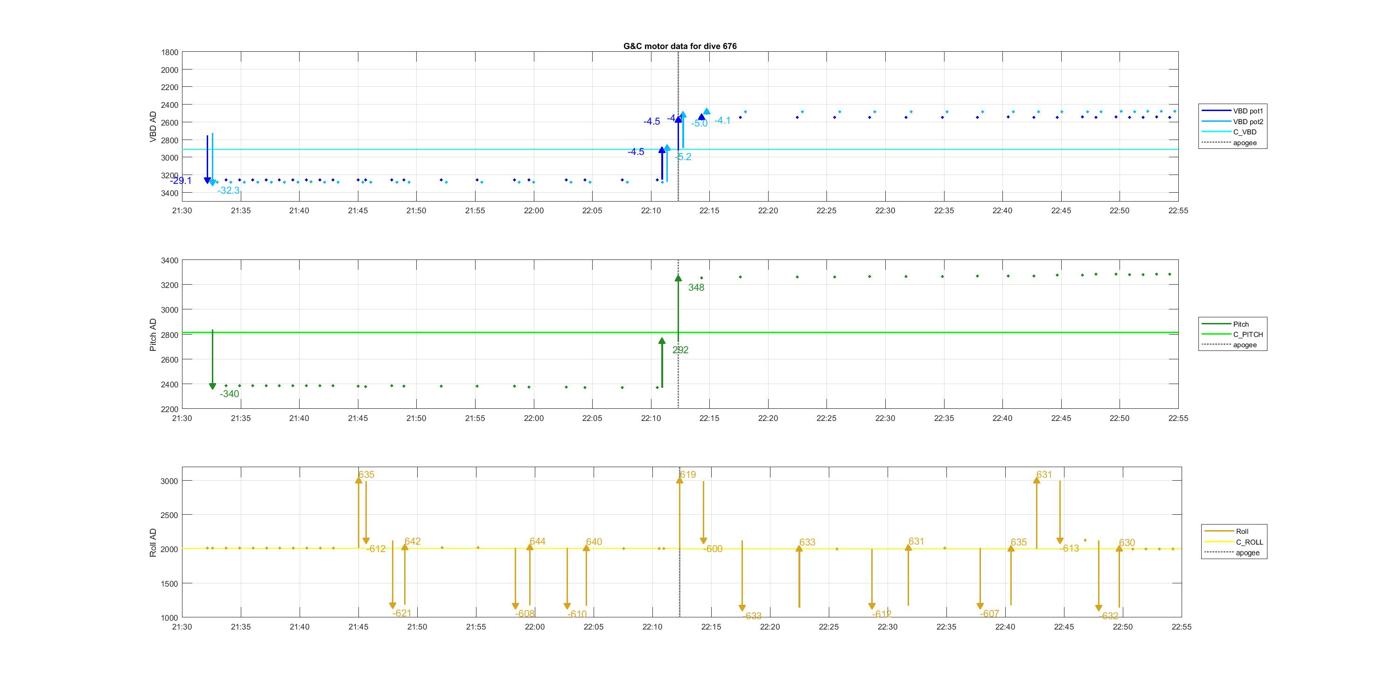
Task: Click the '619' roll annotation
Action: [687, 475]
